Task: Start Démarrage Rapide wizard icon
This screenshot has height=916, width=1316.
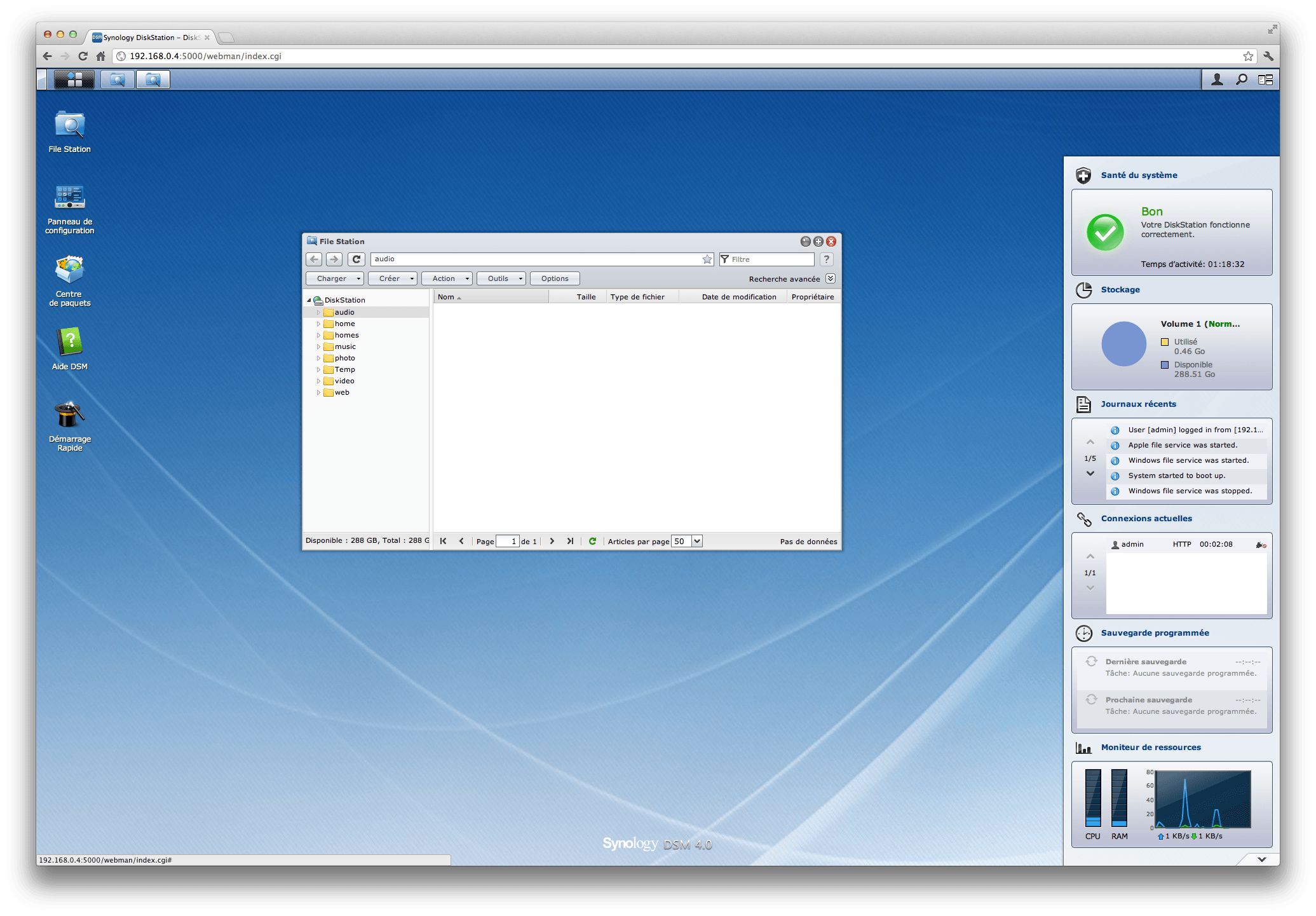Action: [x=69, y=416]
